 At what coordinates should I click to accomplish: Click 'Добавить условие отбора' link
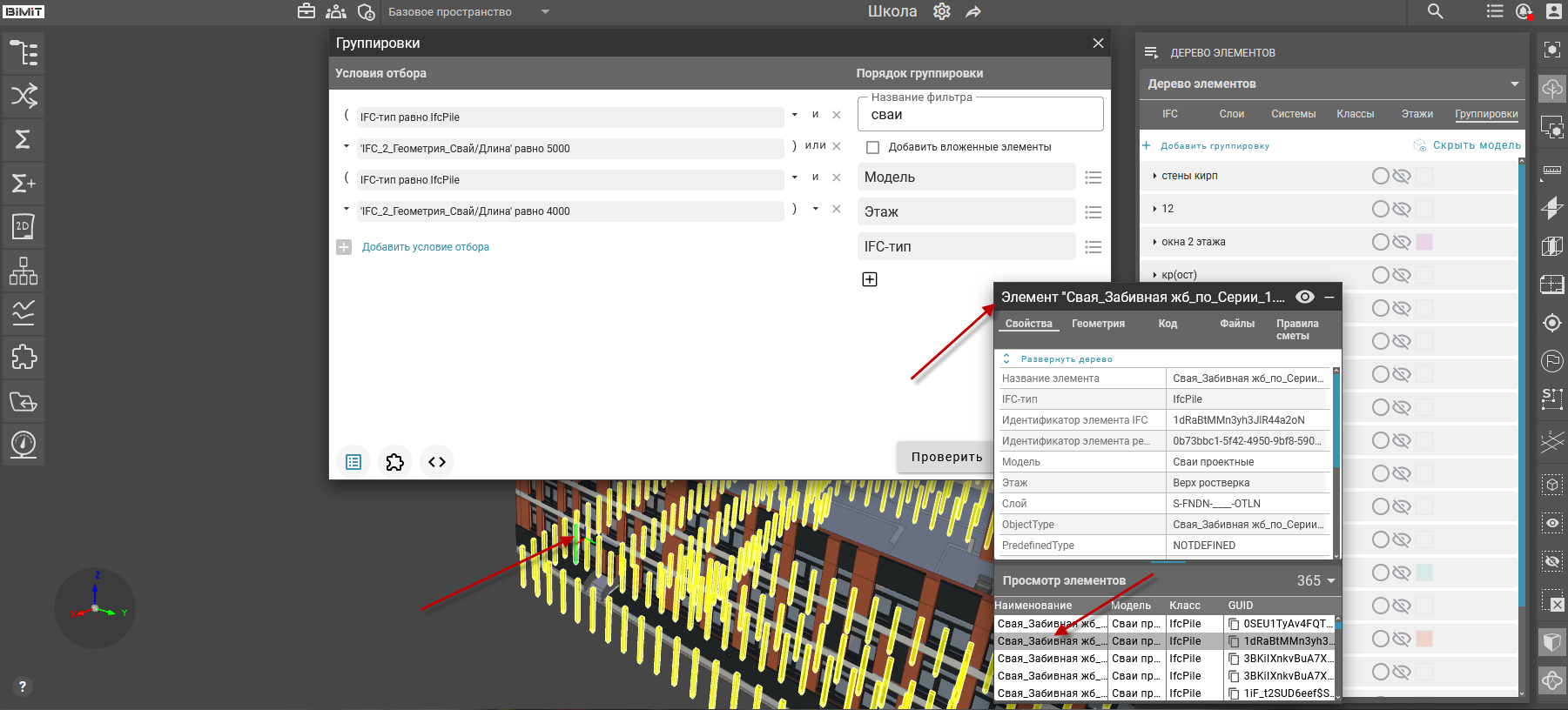coord(425,247)
